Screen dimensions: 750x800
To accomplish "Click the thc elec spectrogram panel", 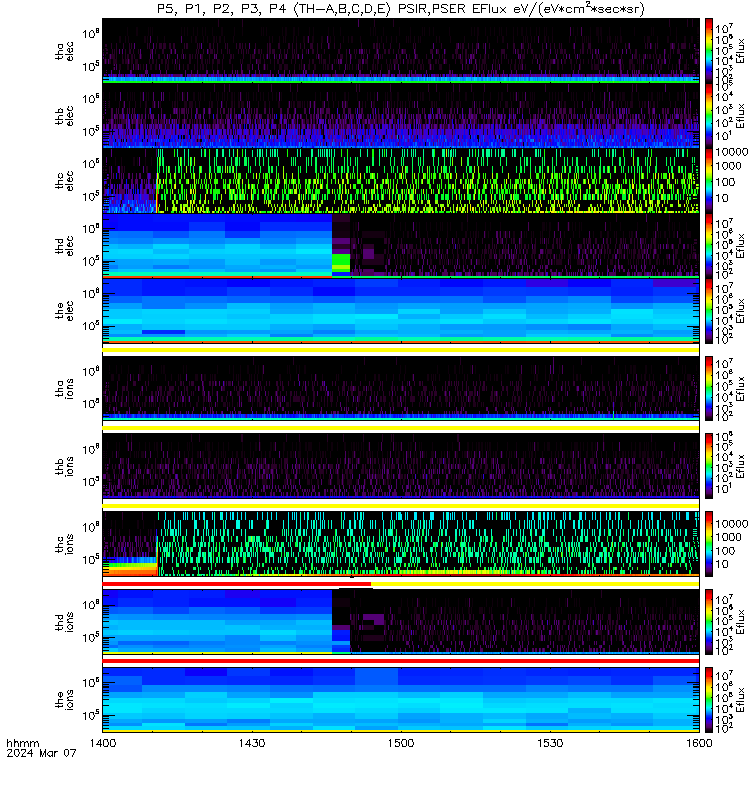I will pyautogui.click(x=401, y=180).
